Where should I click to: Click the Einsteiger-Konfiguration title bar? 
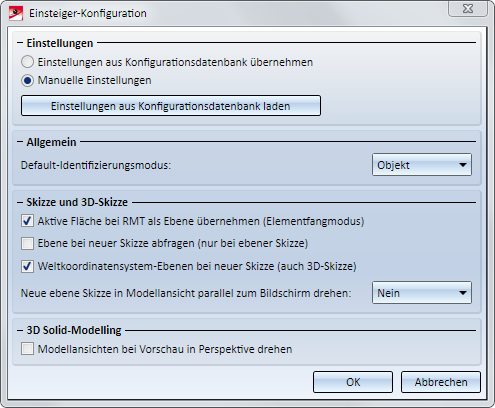233,13
